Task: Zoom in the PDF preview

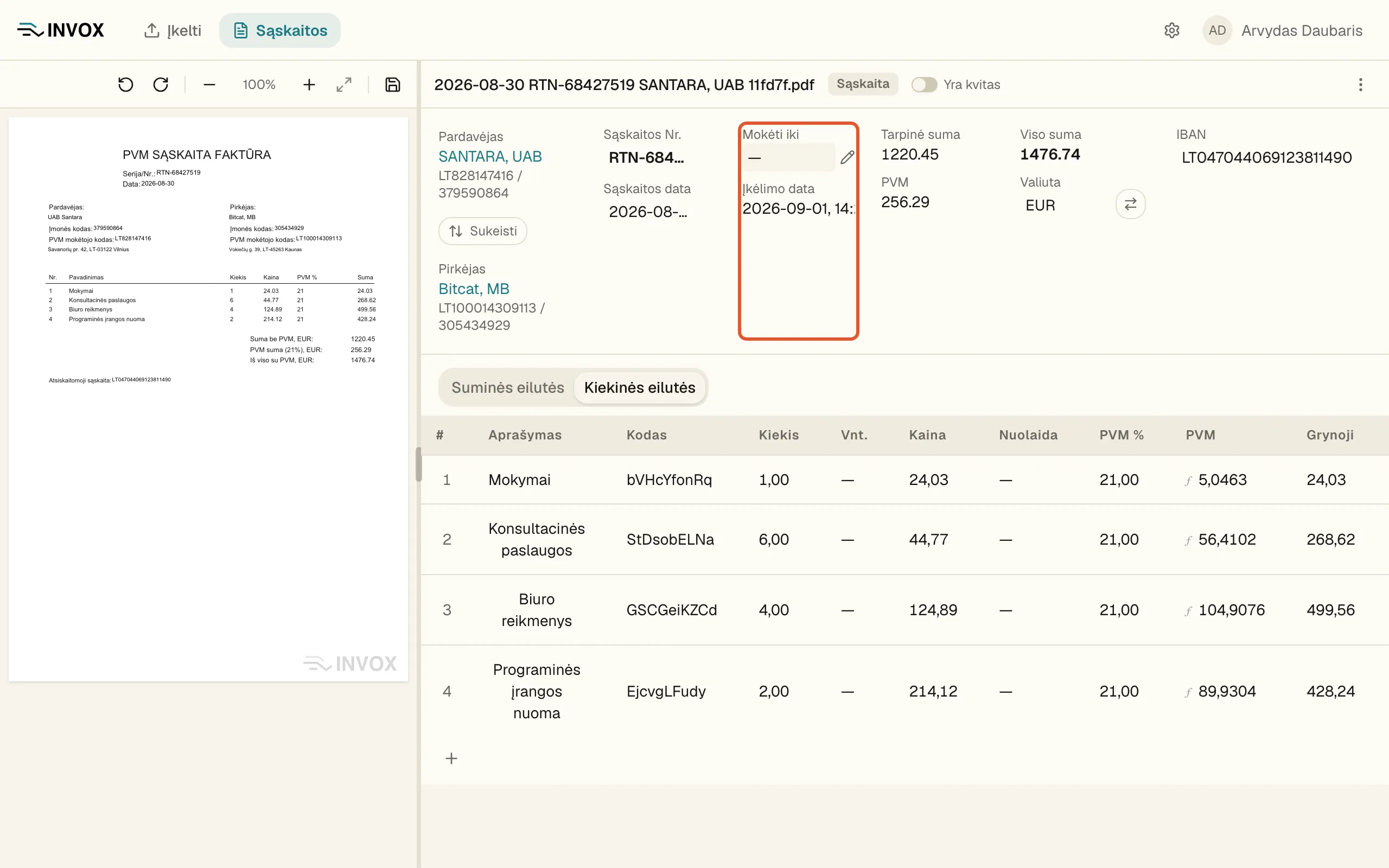Action: coord(309,85)
